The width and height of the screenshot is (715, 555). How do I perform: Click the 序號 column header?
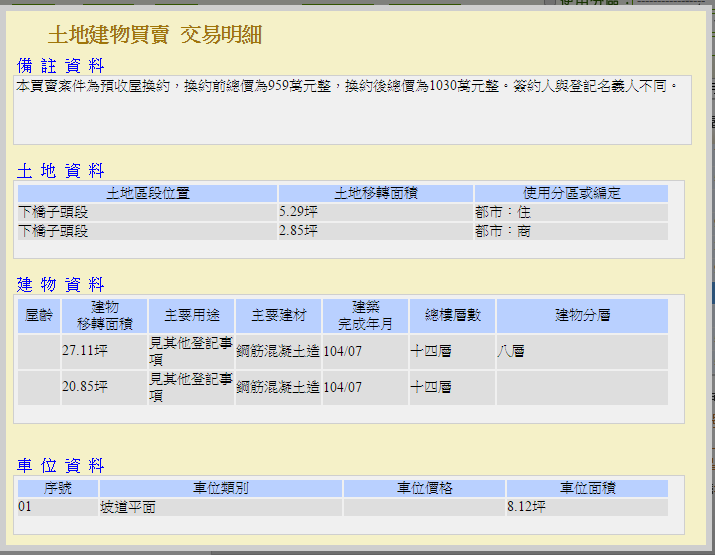58,488
